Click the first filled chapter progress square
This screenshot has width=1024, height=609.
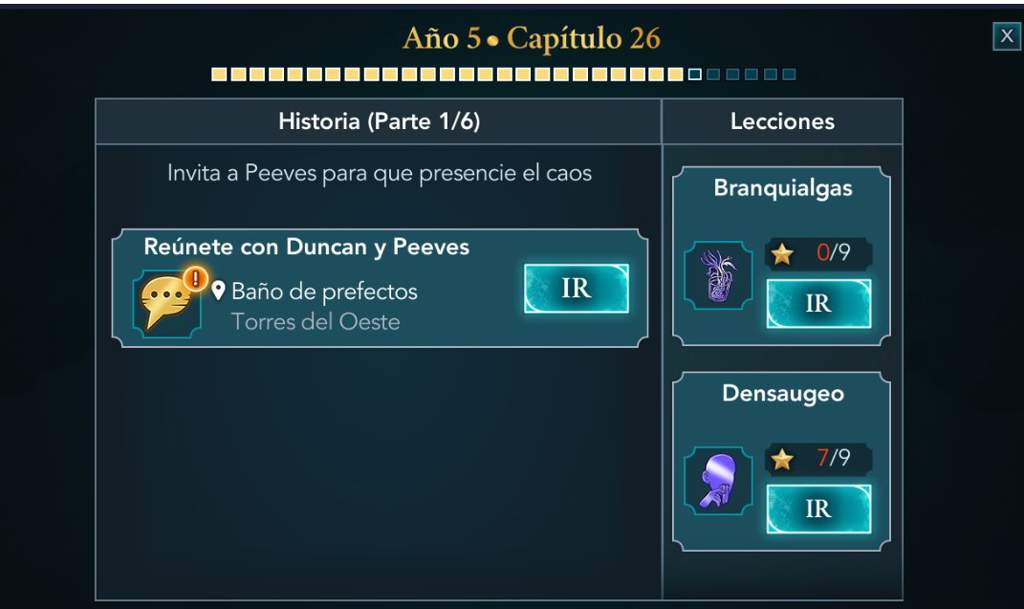point(219,74)
